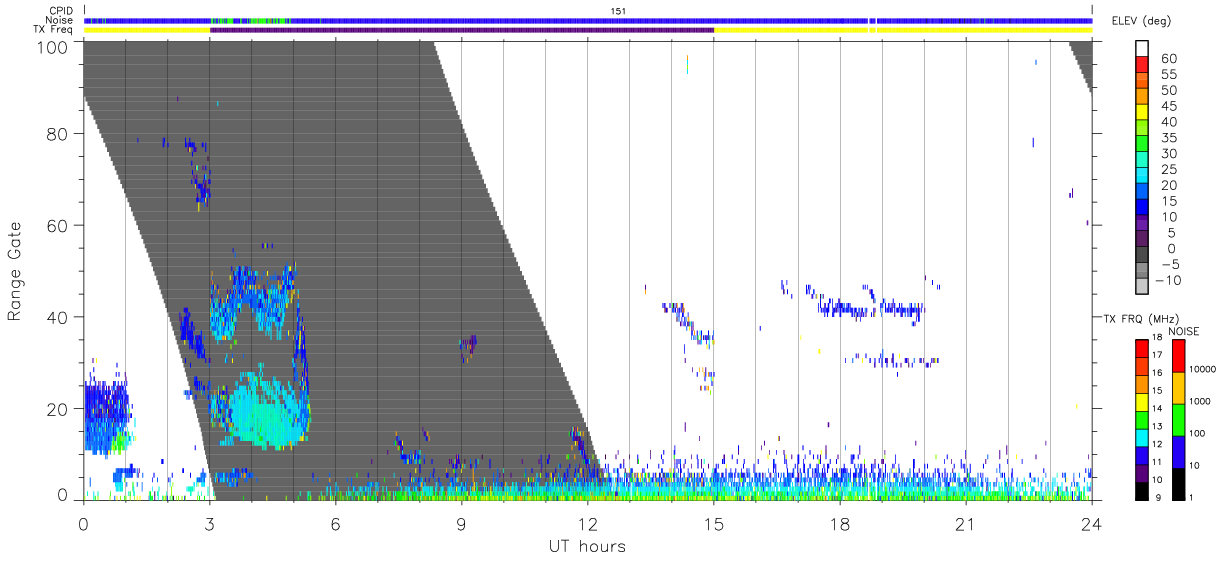Click the 'UT hours' x-axis title
The height and width of the screenshot is (567, 1228).
coord(587,546)
